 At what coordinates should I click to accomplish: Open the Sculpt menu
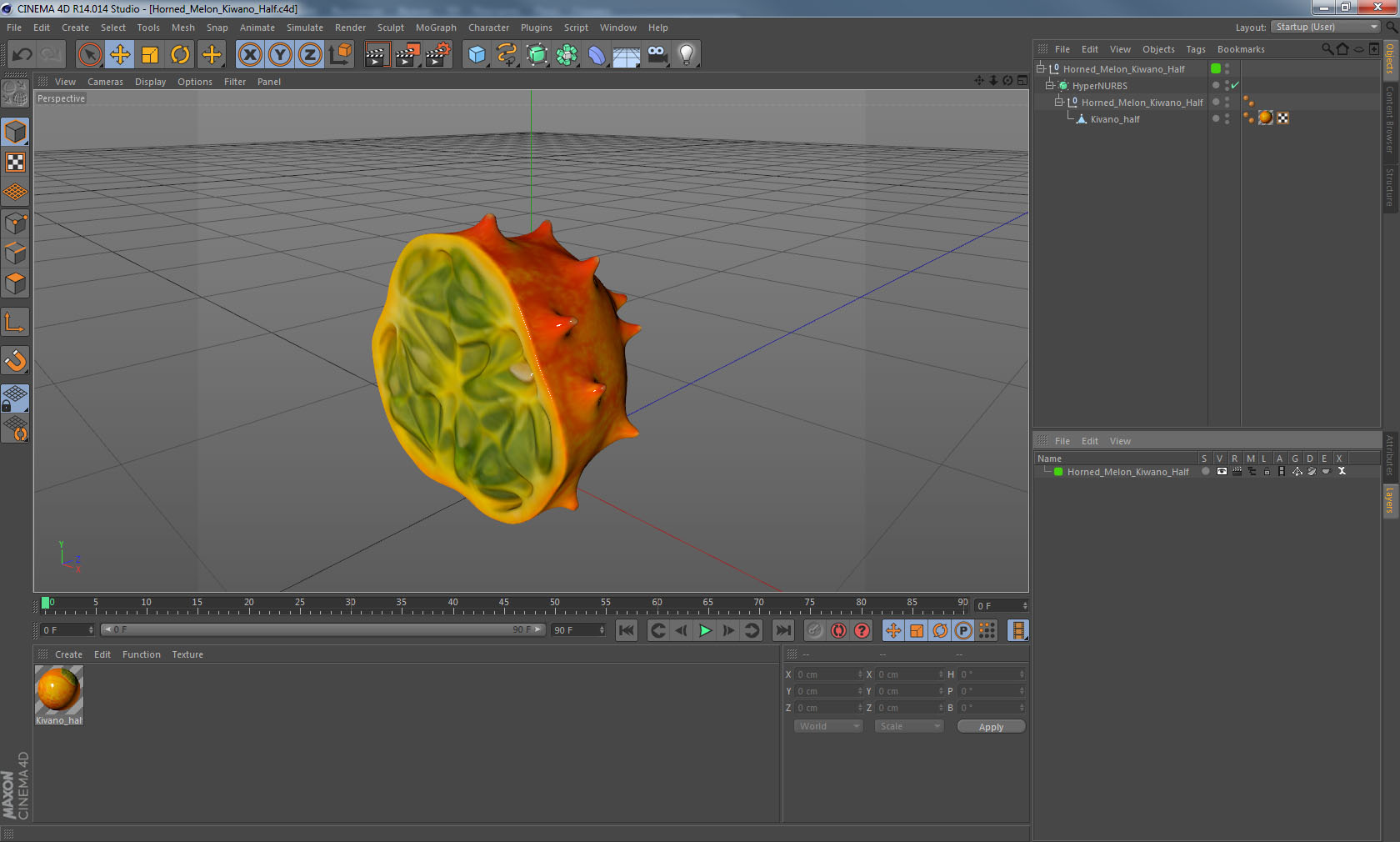tap(390, 28)
